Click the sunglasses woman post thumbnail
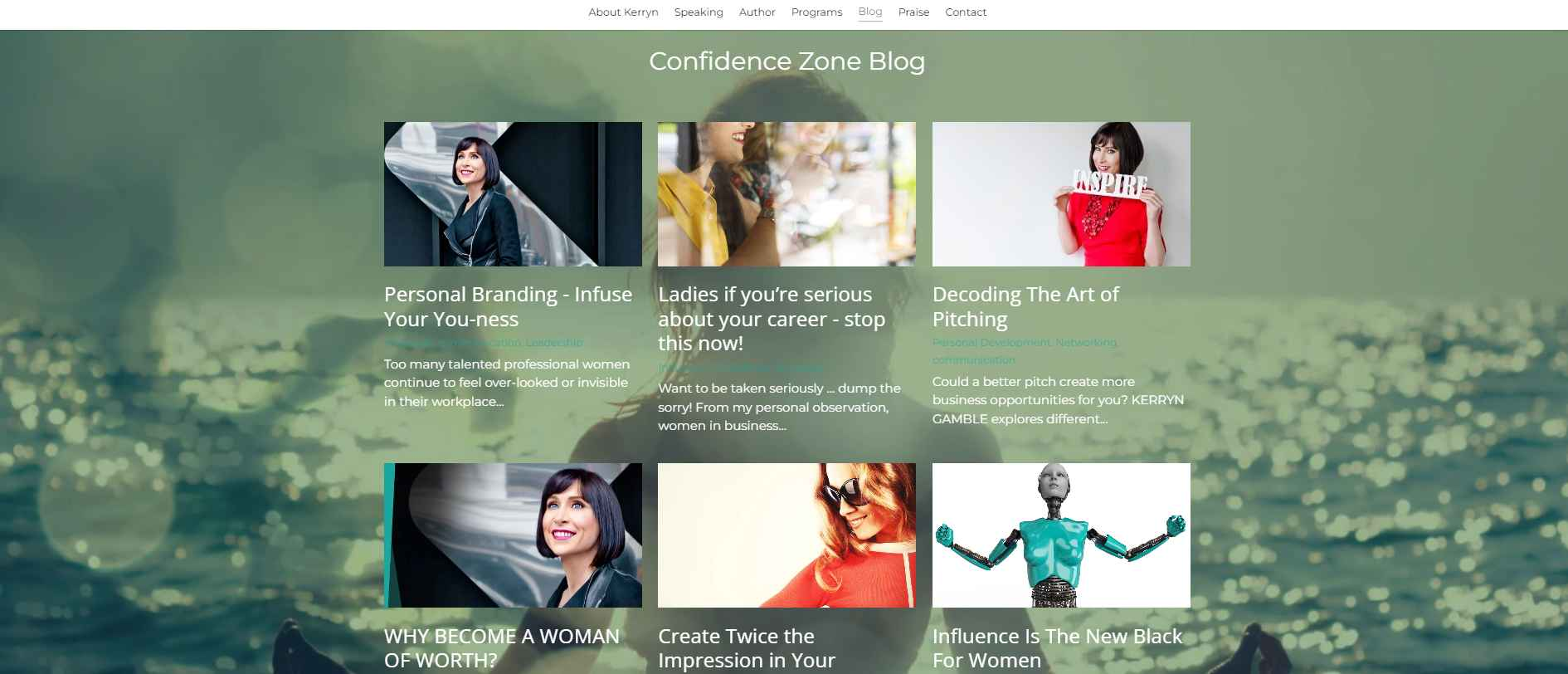This screenshot has height=674, width=1568. pyautogui.click(x=786, y=535)
